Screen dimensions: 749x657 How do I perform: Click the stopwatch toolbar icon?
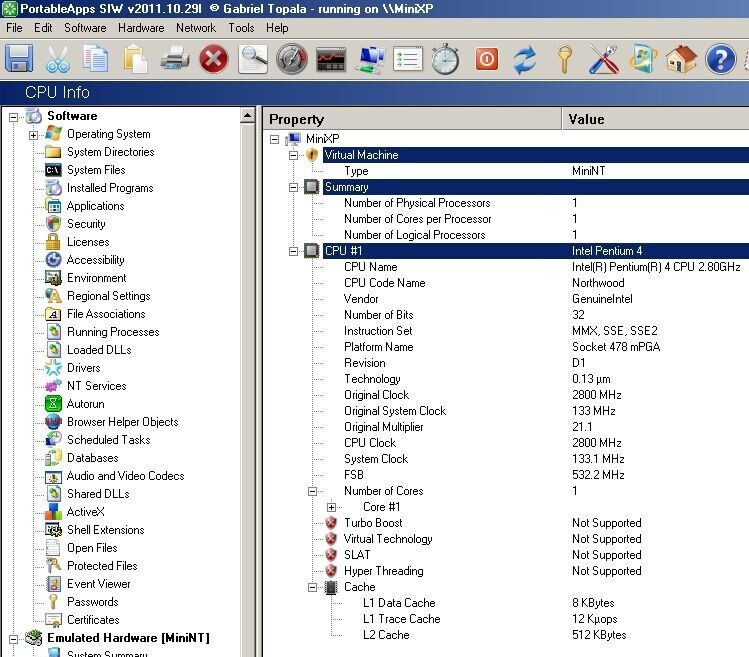(446, 59)
